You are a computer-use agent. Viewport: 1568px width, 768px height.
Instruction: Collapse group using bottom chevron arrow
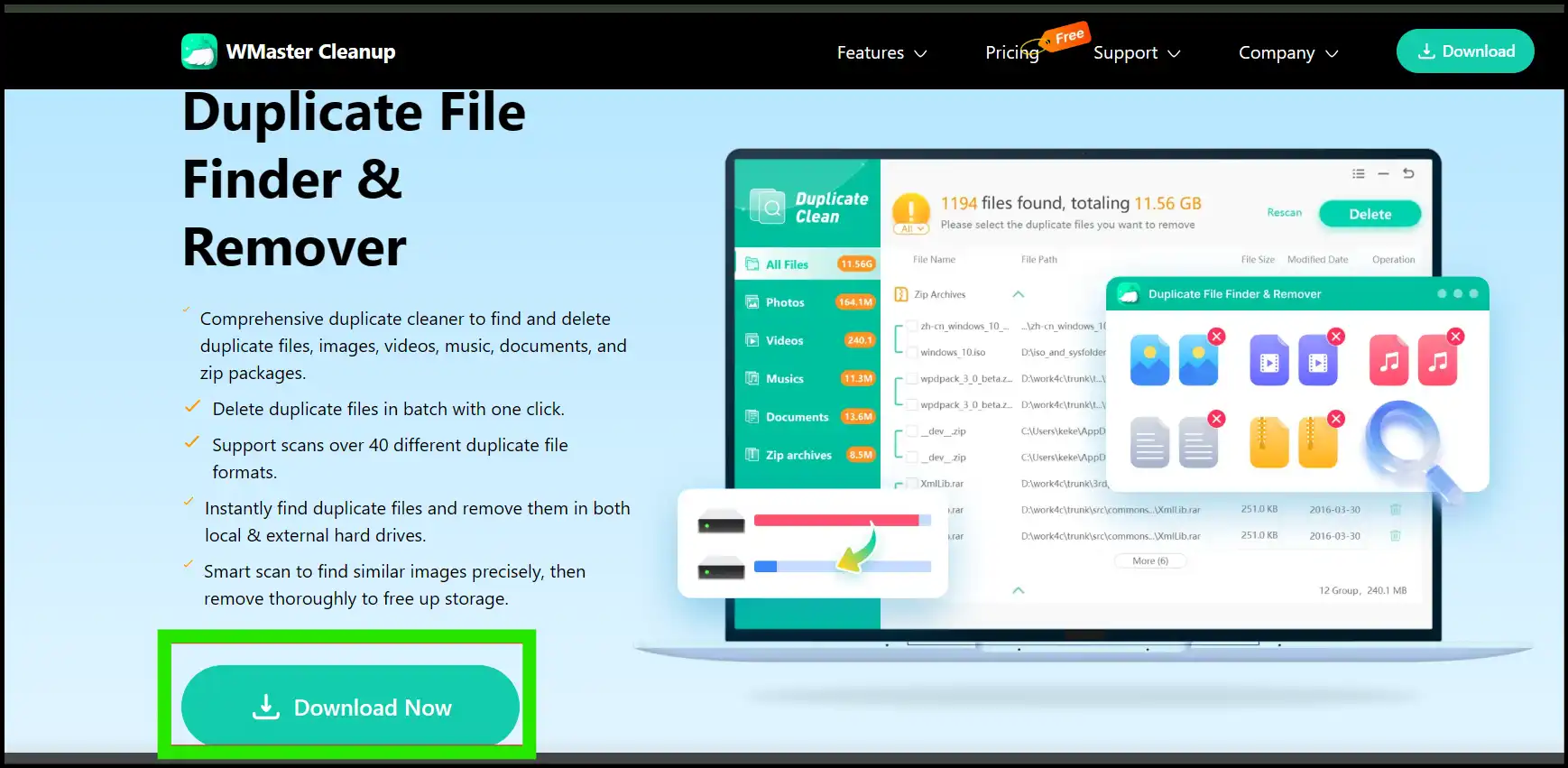[x=1019, y=590]
